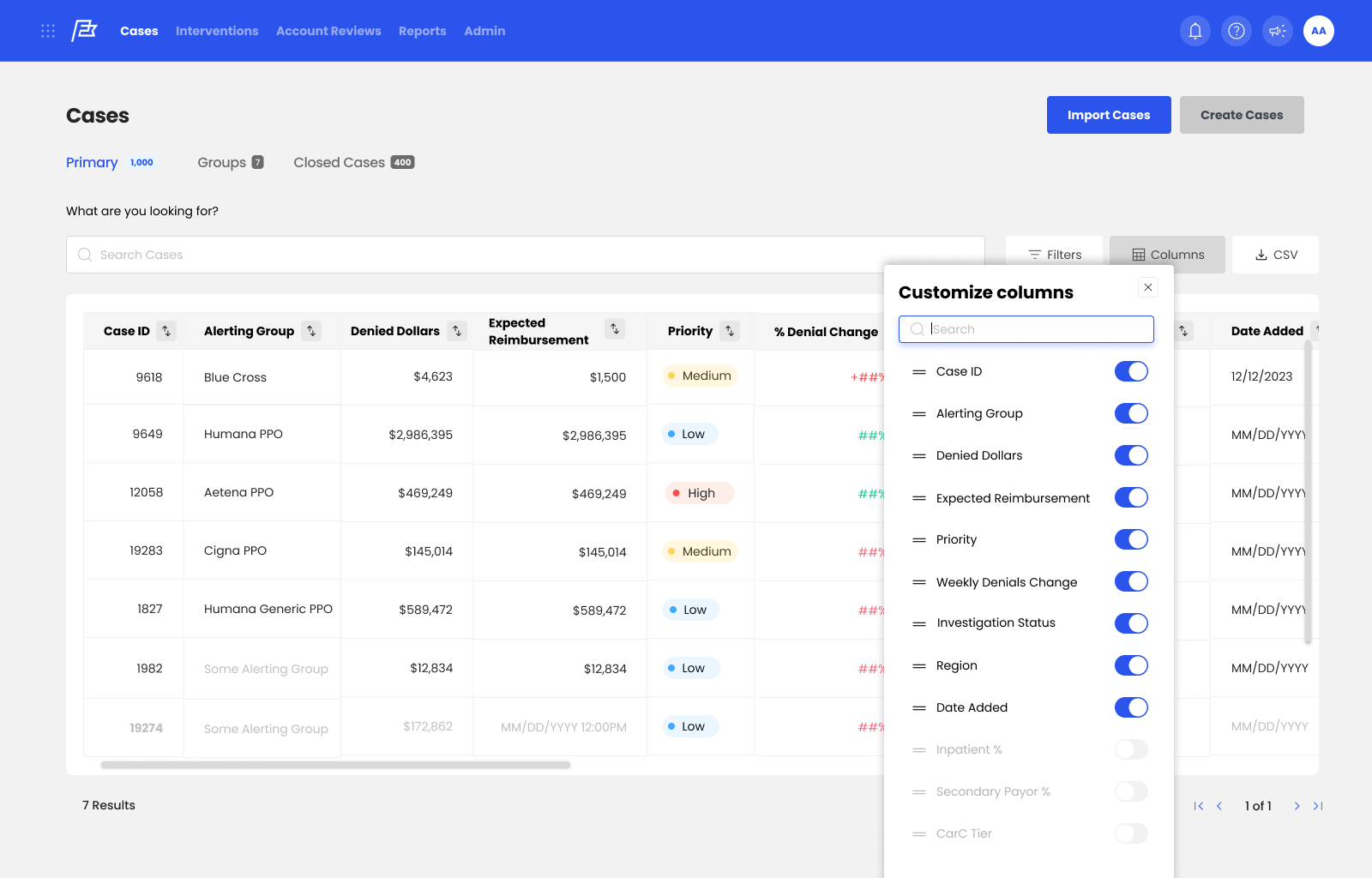
Task: Switch to the Groups tab
Action: point(230,162)
